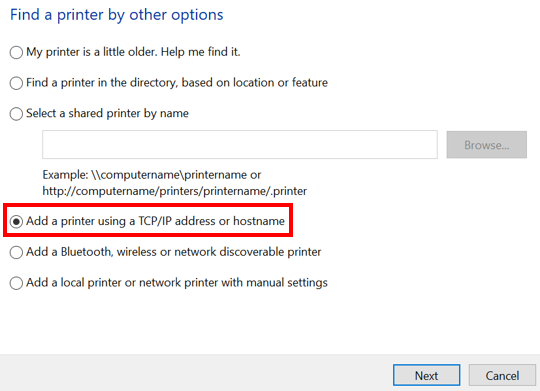The height and width of the screenshot is (391, 540).
Task: Click the 'Find a printer by other options' heading
Action: click(116, 15)
